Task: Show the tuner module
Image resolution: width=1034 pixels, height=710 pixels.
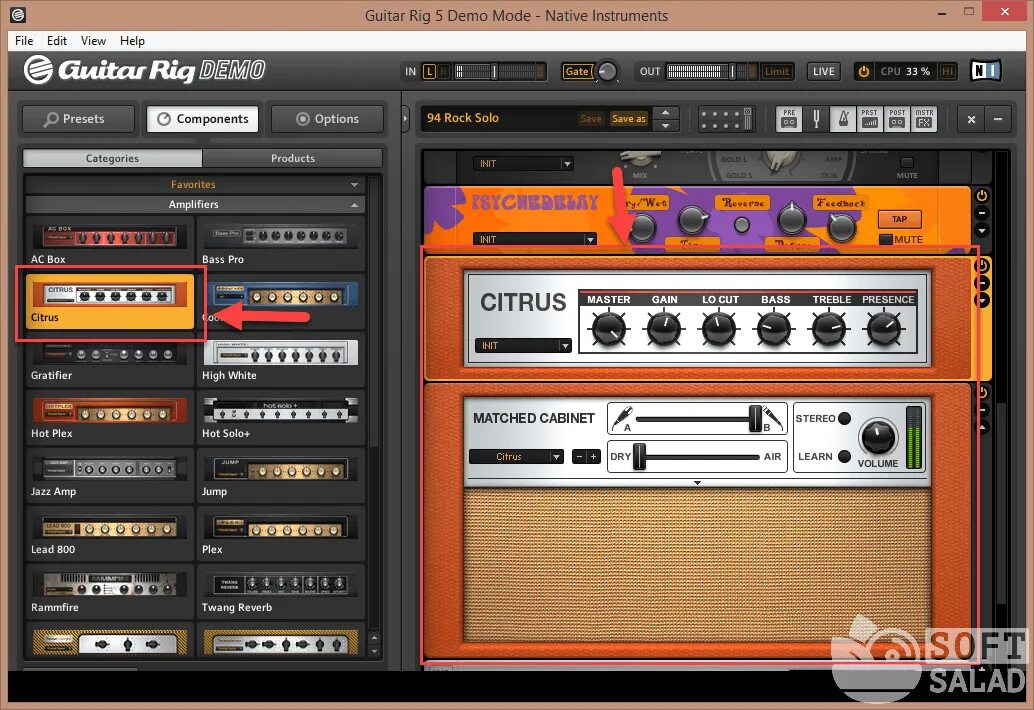Action: tap(816, 119)
